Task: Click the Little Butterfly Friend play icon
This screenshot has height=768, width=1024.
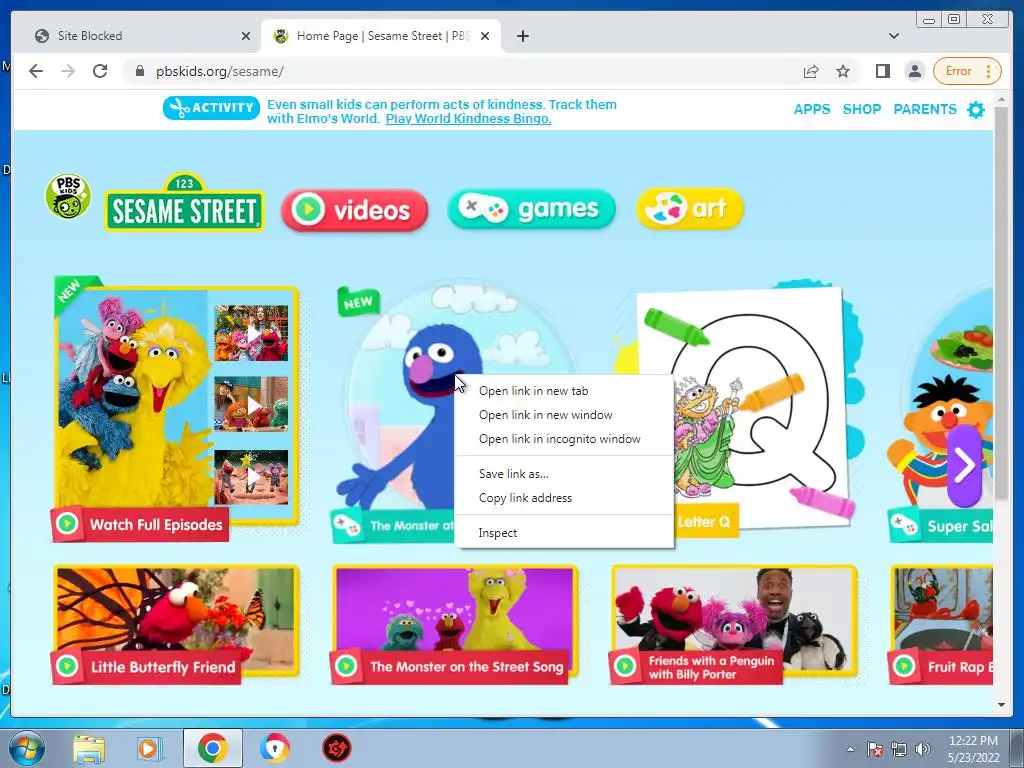Action: 67,666
